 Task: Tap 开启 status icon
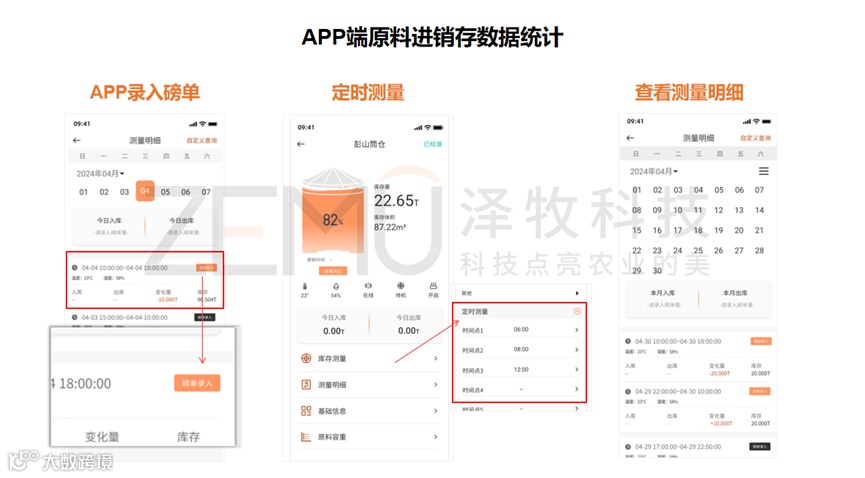point(433,286)
